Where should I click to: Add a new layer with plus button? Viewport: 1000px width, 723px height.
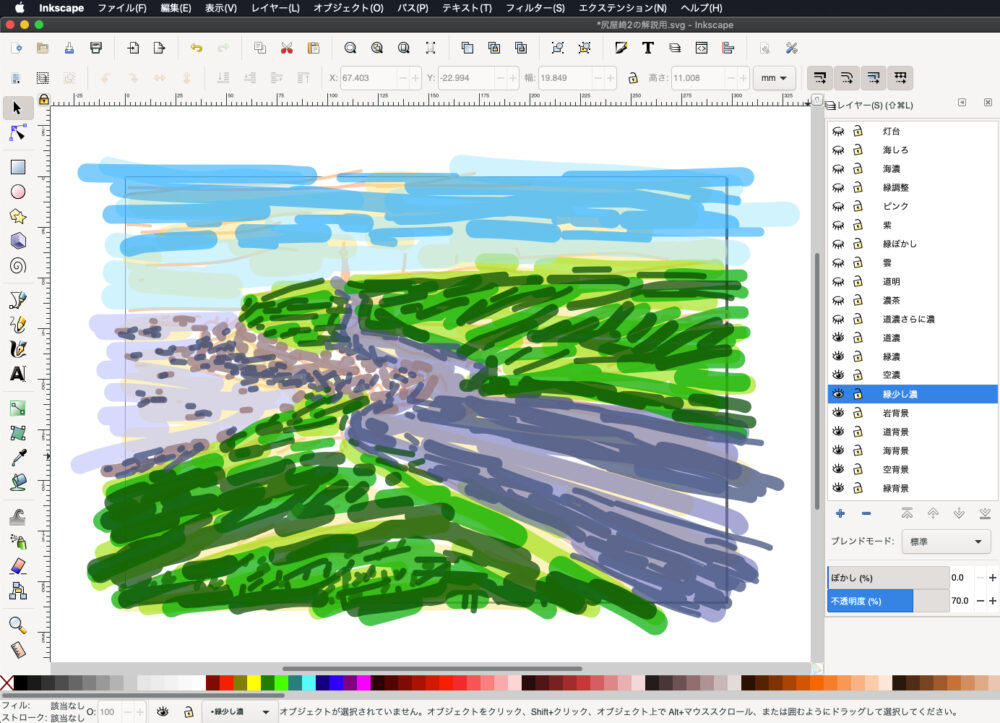(x=840, y=513)
